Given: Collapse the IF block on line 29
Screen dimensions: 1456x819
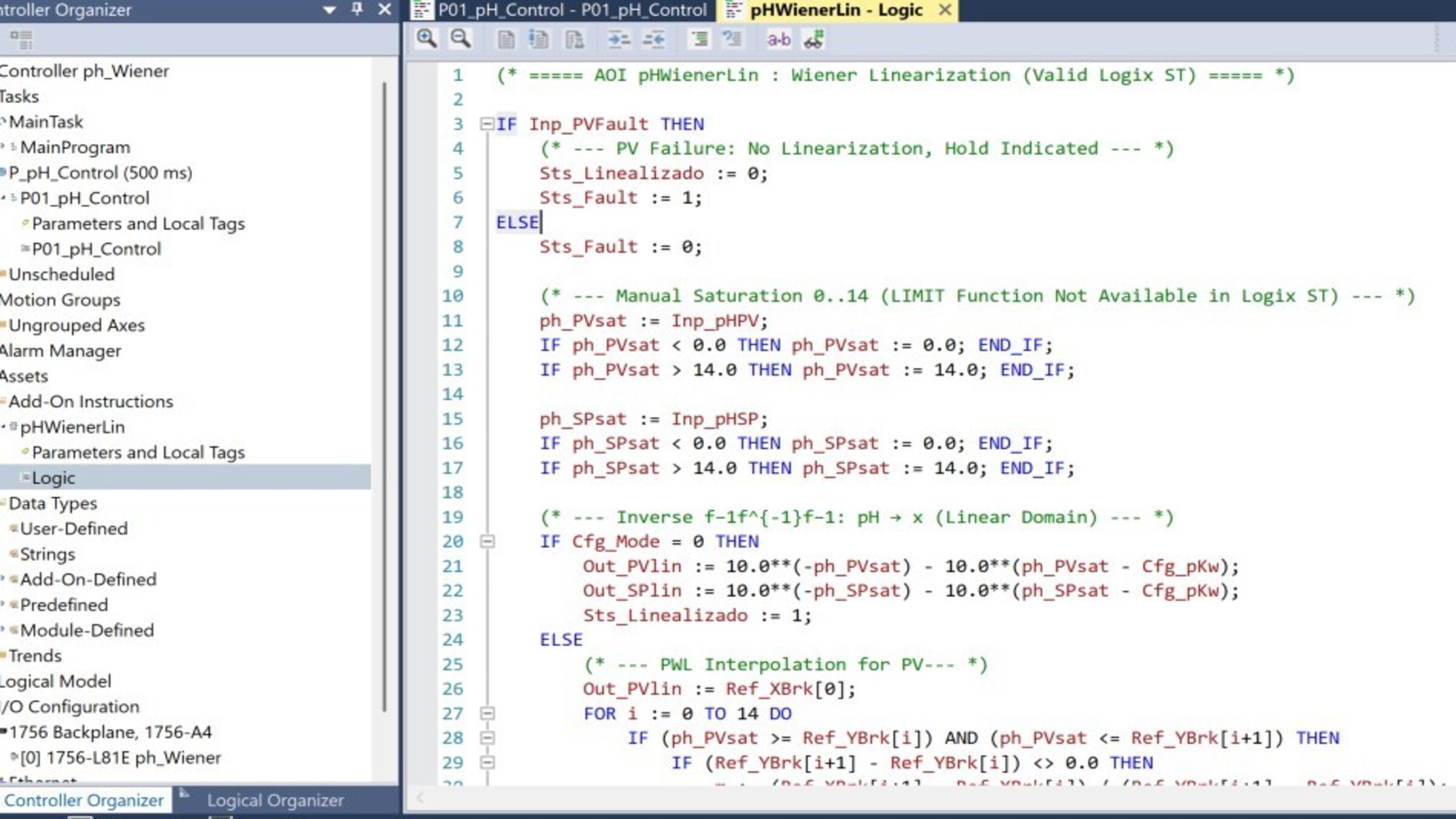Looking at the screenshot, I should point(487,763).
